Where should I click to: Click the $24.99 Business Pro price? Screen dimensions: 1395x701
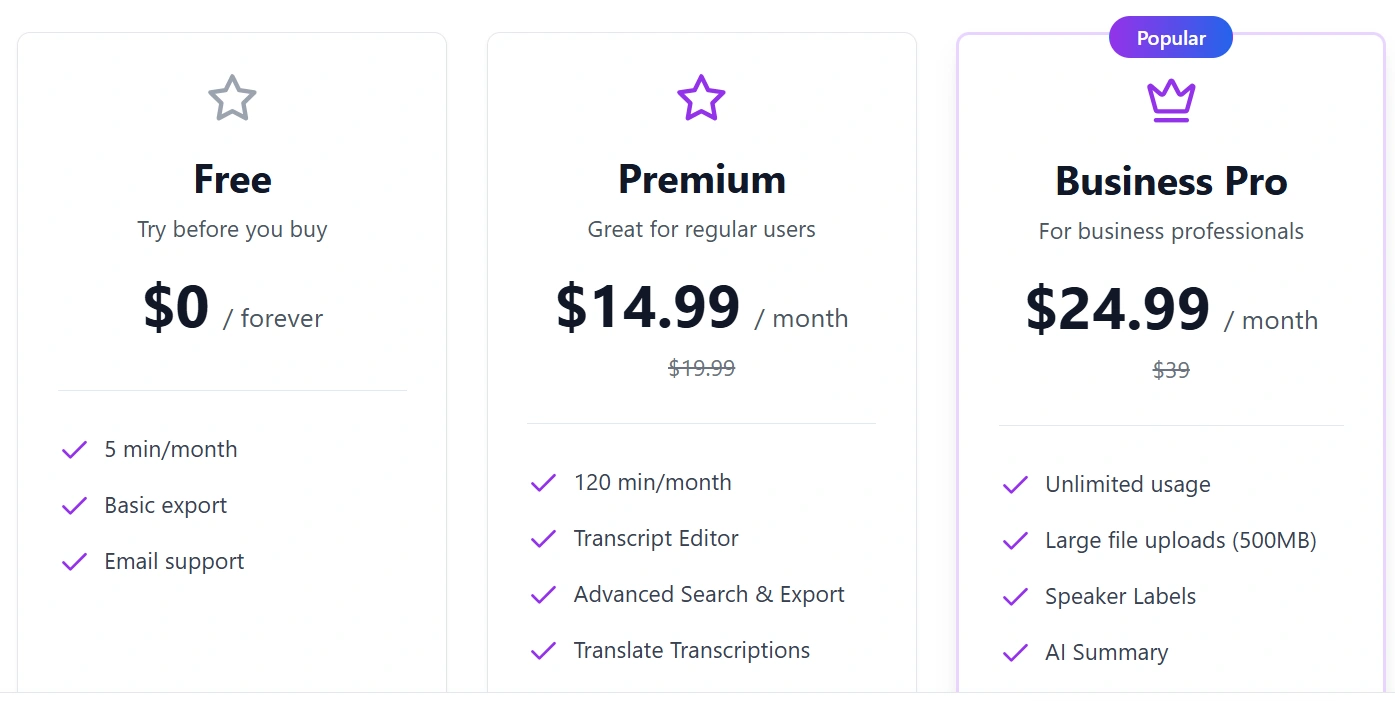(x=1117, y=309)
